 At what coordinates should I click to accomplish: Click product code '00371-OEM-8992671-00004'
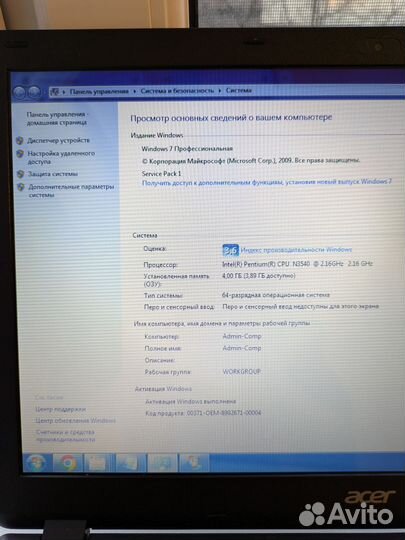point(224,413)
